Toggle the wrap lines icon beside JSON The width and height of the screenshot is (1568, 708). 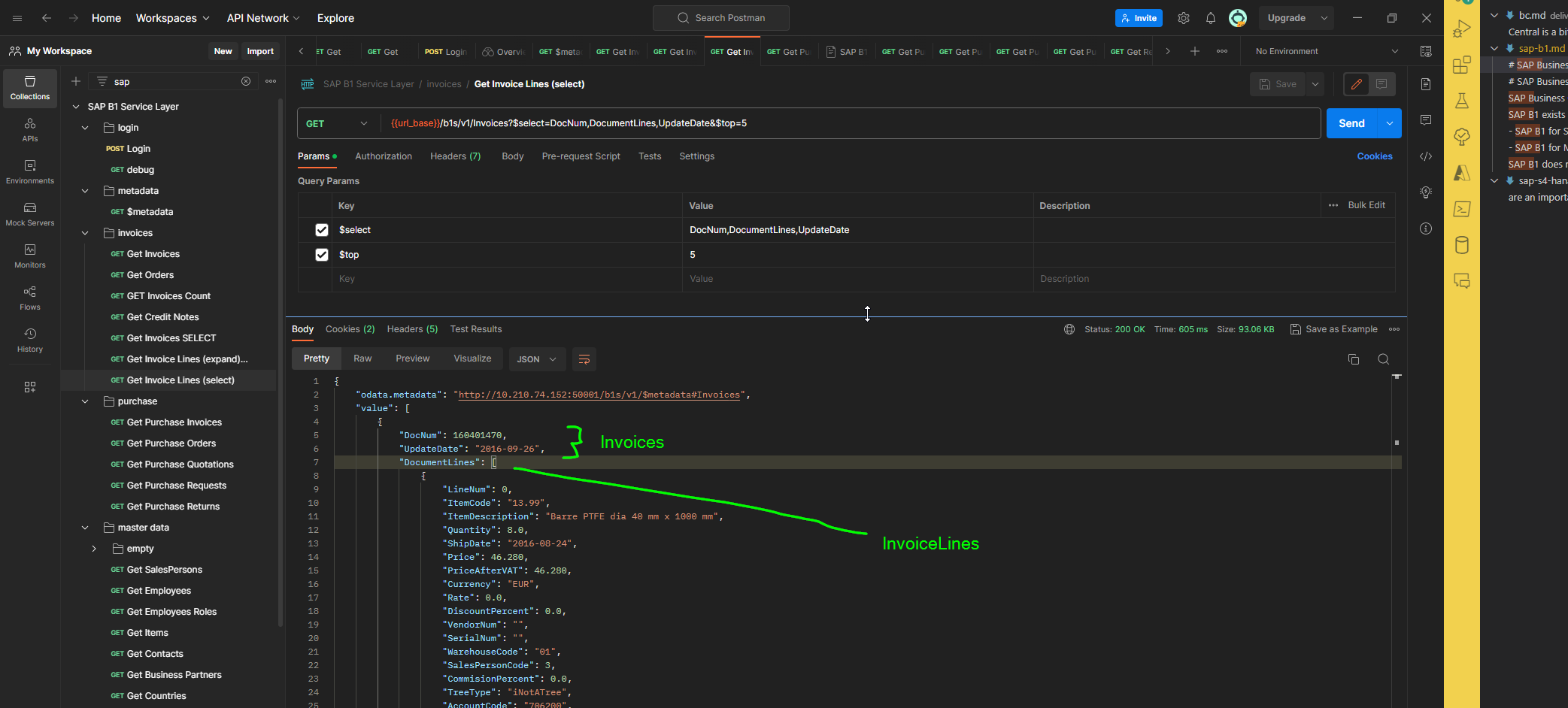click(x=584, y=359)
